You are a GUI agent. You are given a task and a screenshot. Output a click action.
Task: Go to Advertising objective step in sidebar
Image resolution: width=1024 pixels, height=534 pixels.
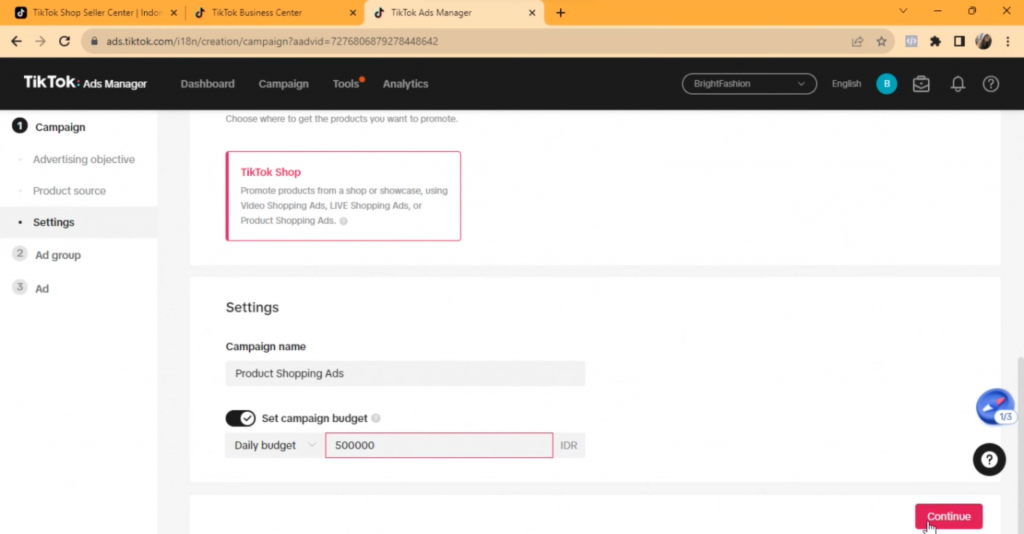[x=84, y=159]
